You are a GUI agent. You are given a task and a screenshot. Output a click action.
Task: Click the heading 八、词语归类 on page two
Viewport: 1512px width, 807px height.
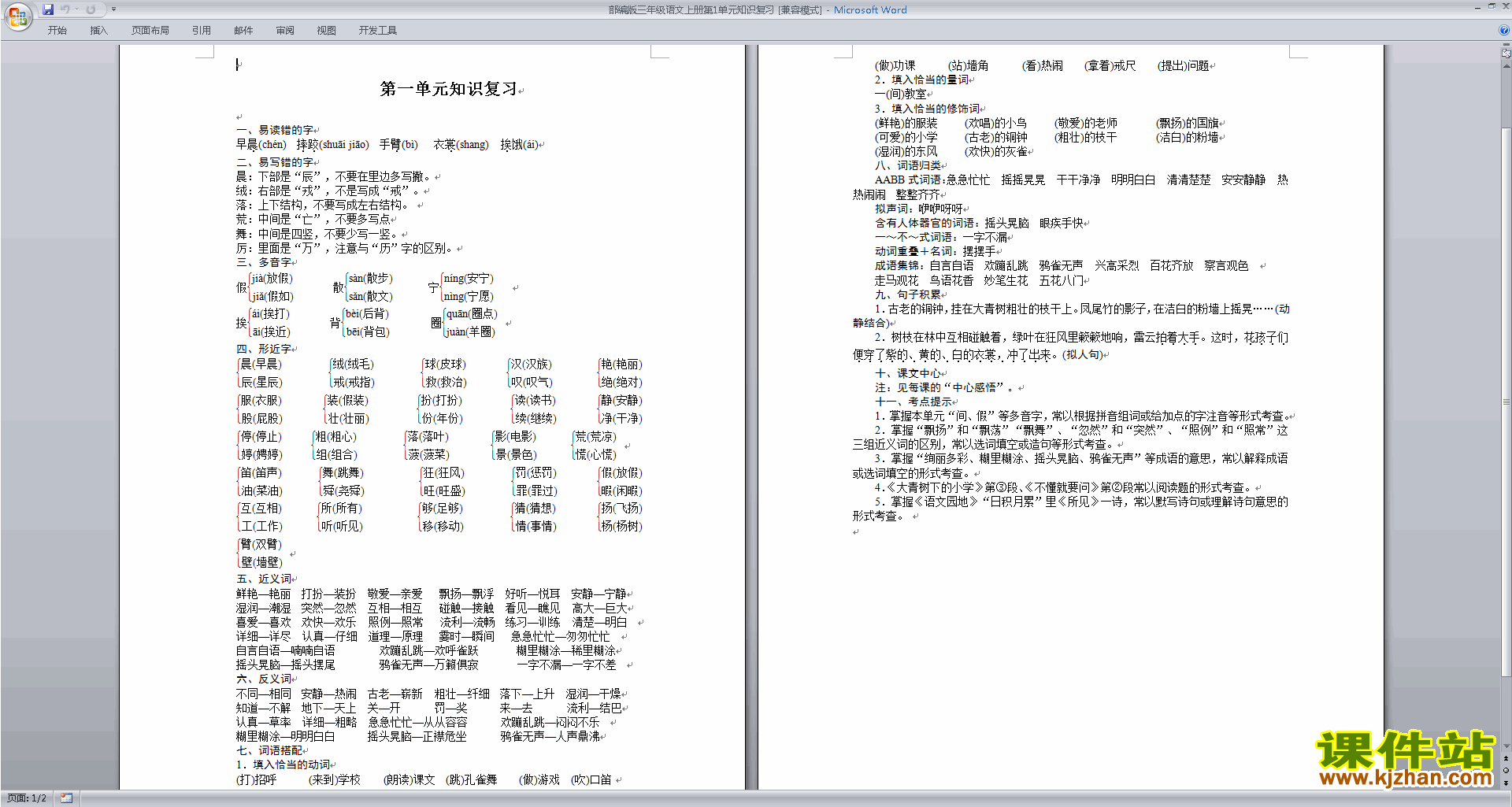[907, 165]
